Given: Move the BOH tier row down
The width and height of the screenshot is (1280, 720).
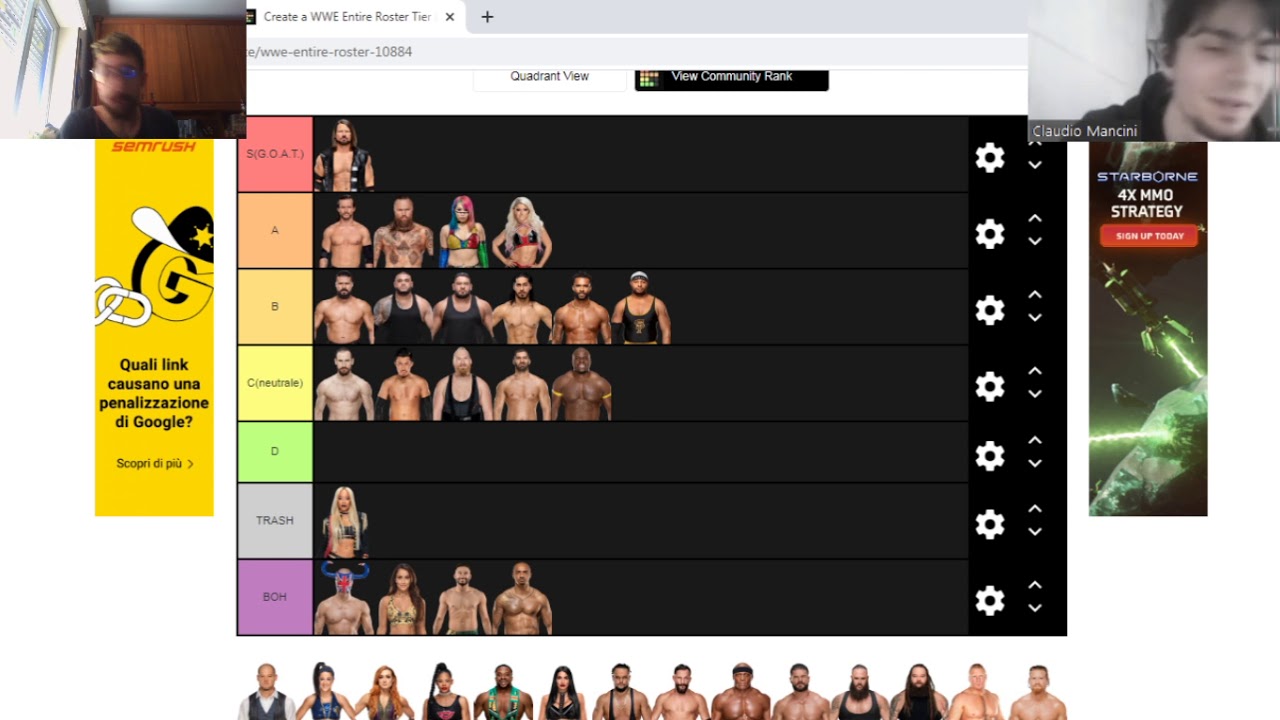Looking at the screenshot, I should click(x=1035, y=608).
